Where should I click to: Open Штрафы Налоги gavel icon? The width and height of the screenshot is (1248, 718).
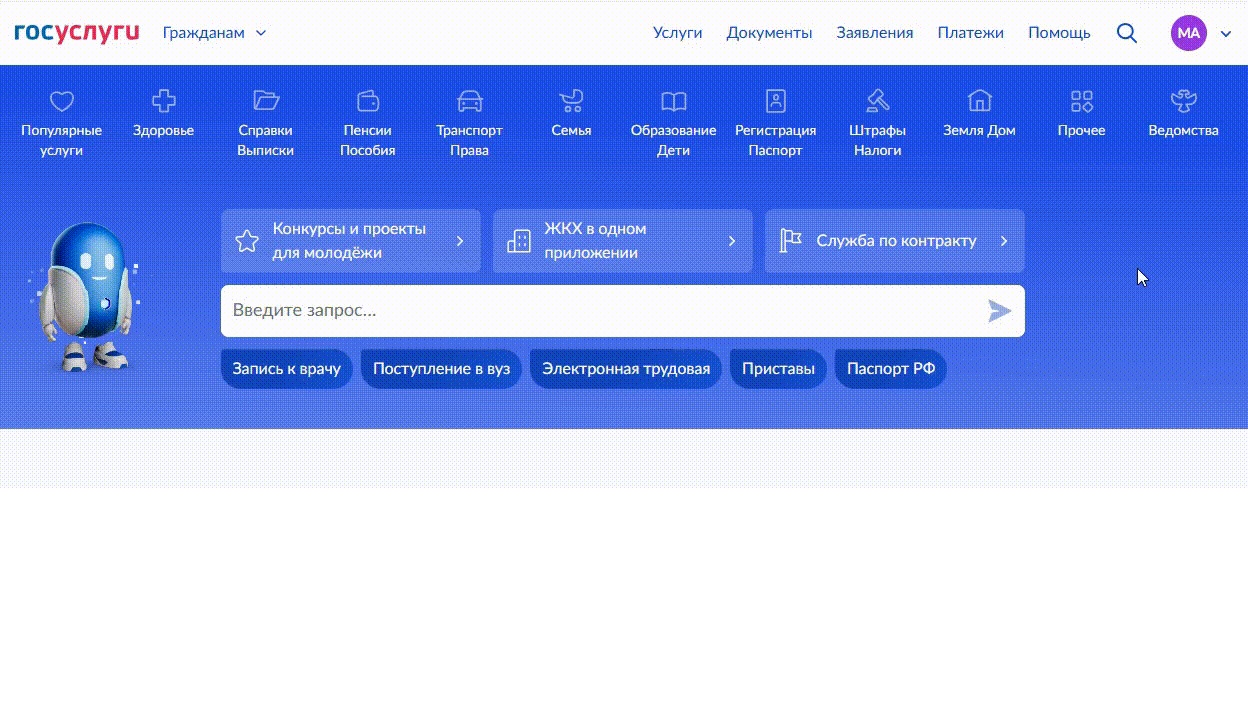coord(877,101)
